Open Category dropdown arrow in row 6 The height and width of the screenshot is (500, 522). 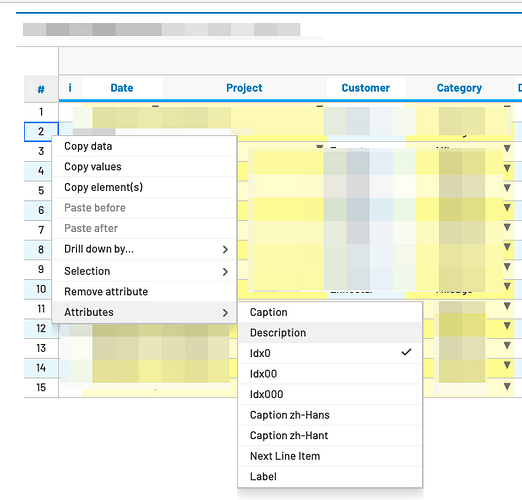tap(507, 207)
